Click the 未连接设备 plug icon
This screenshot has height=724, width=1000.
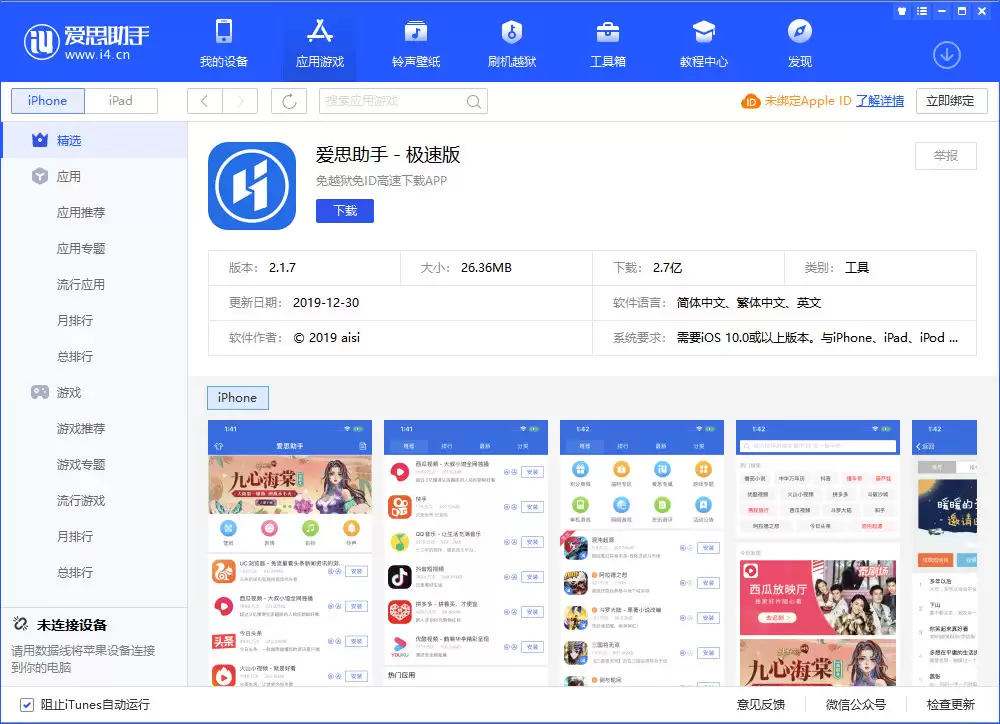20,624
